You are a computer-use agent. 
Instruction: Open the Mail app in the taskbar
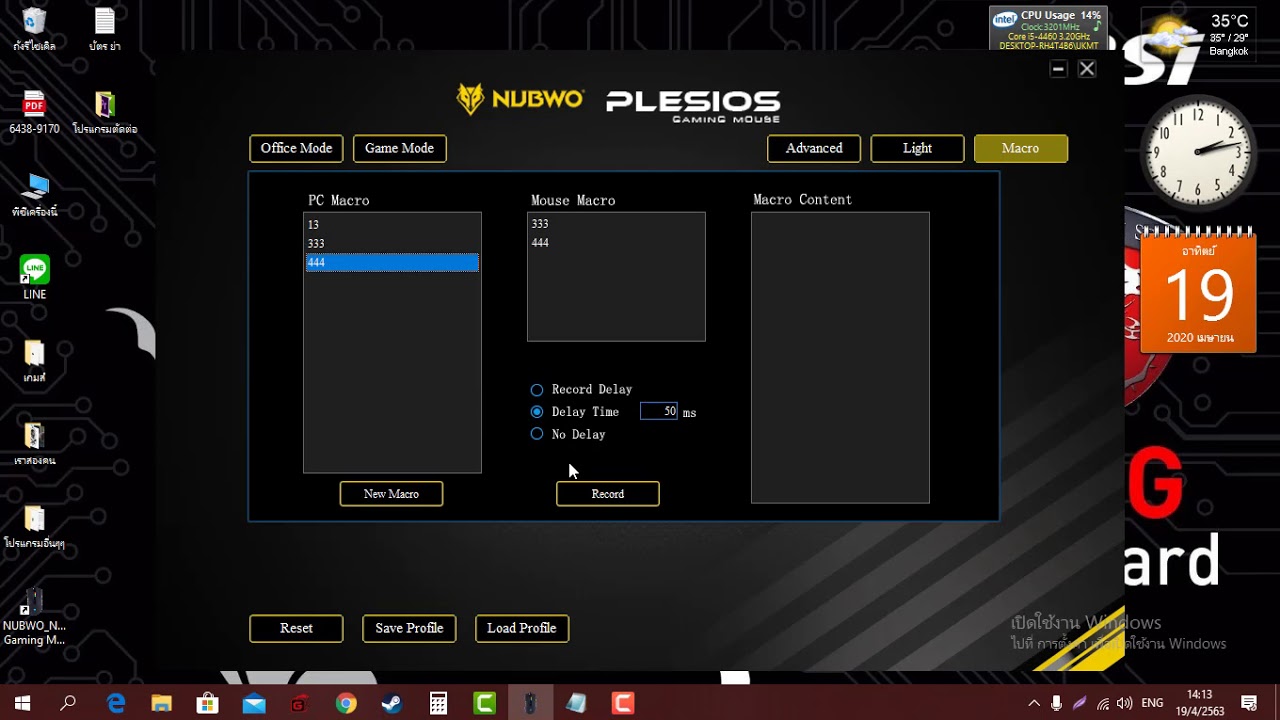pyautogui.click(x=254, y=703)
